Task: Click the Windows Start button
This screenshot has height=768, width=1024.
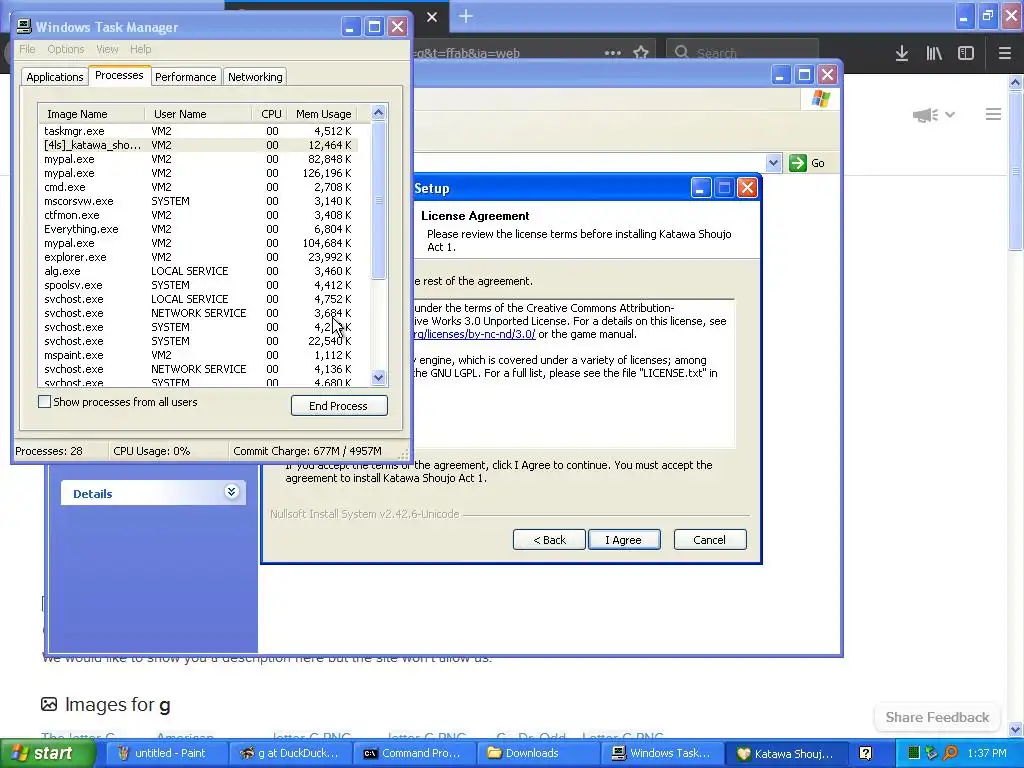Action: click(x=47, y=753)
